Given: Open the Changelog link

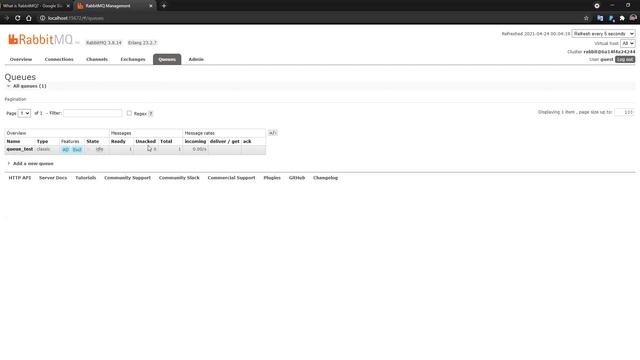Looking at the screenshot, I should pos(325,178).
